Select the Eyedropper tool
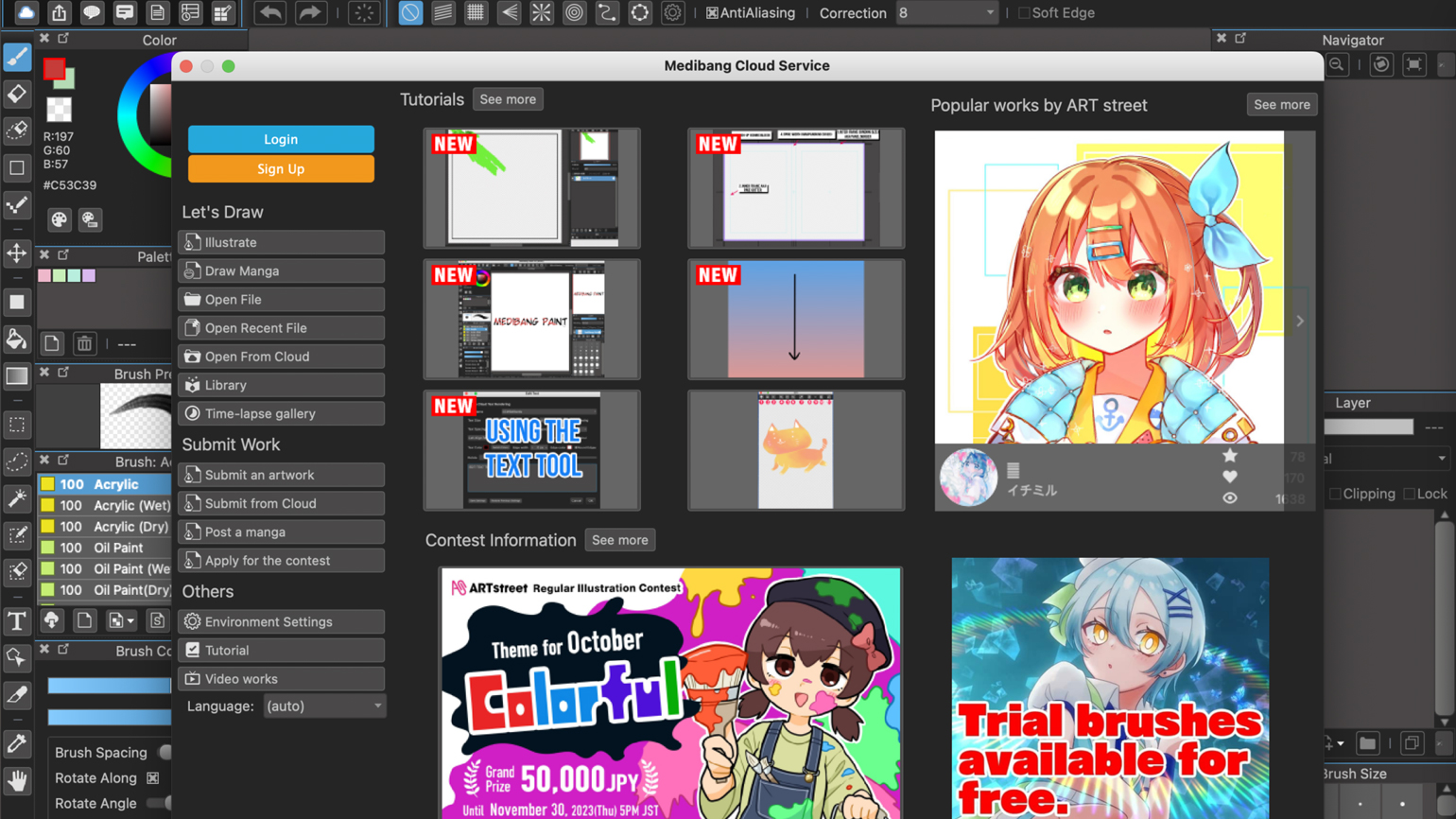Viewport: 1456px width, 819px height. [x=17, y=743]
